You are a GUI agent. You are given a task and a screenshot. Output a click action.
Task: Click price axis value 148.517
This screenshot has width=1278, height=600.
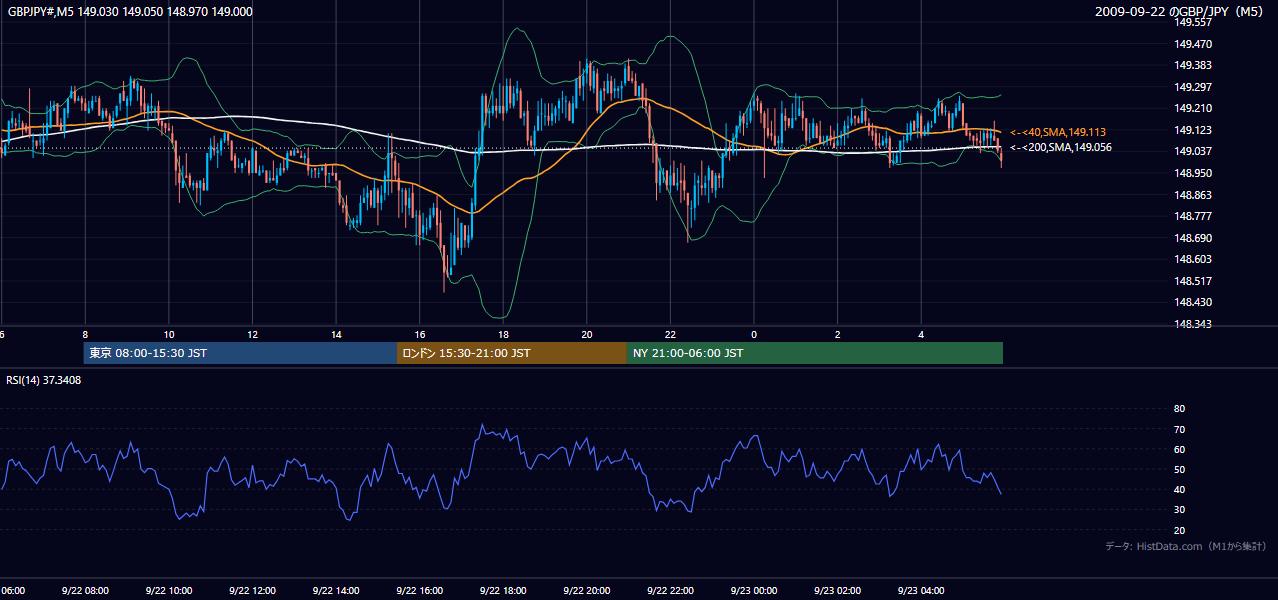[x=1193, y=281]
